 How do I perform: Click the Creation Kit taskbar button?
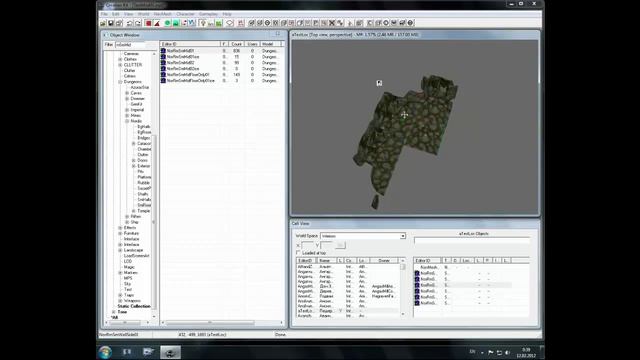(170, 352)
